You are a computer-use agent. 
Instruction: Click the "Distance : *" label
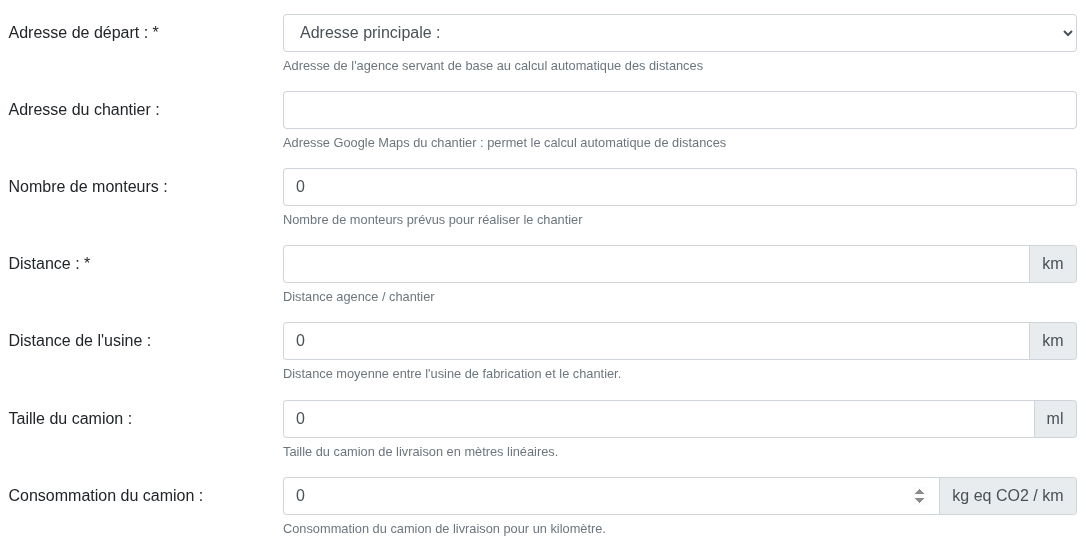[x=50, y=264]
